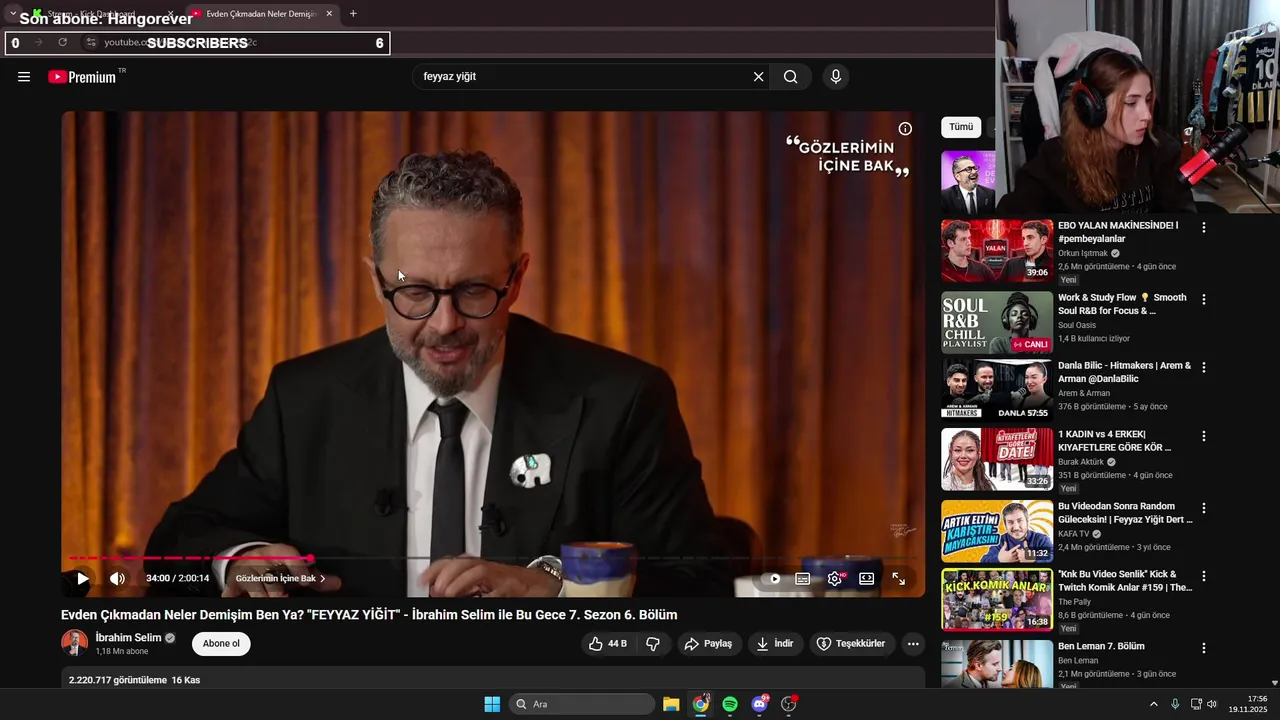Show hidden system tray icons chevron

pyautogui.click(x=1153, y=704)
